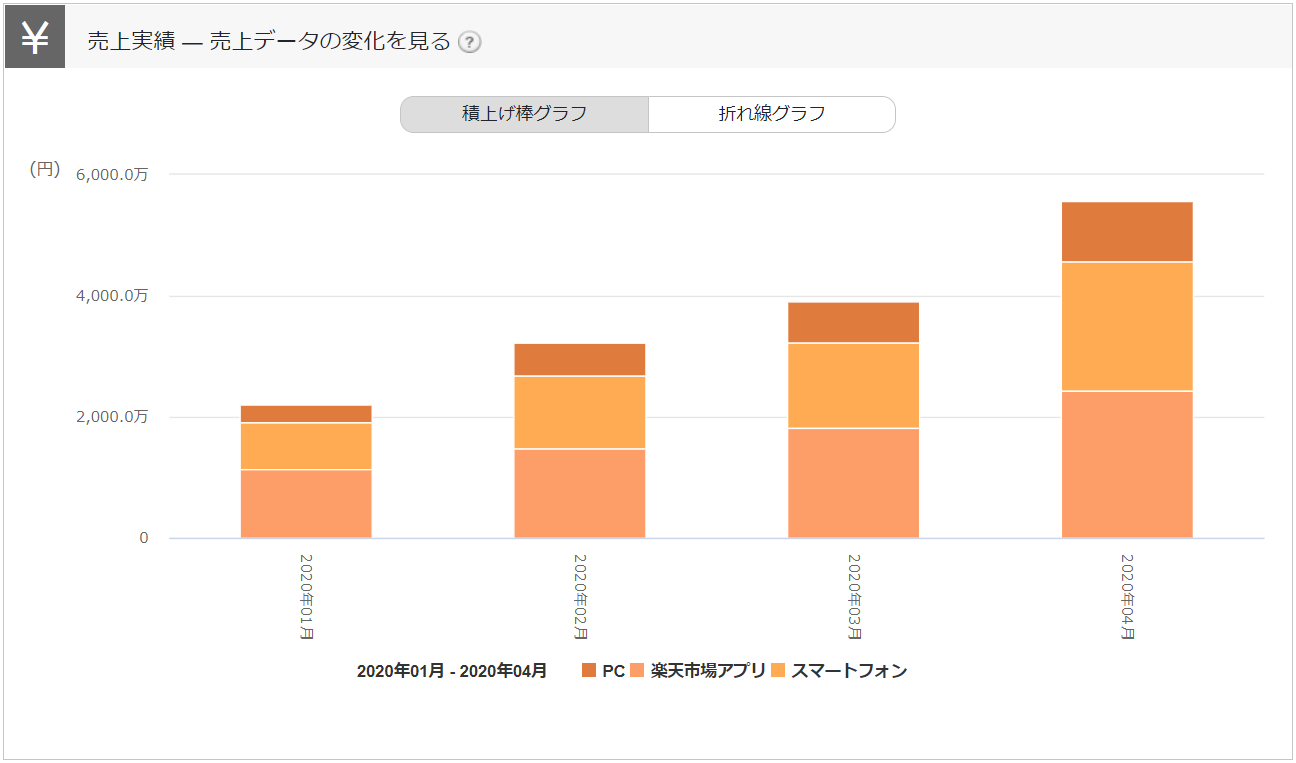Click the PC segment of the 2020年01月 bar
The height and width of the screenshot is (763, 1296).
(x=306, y=414)
